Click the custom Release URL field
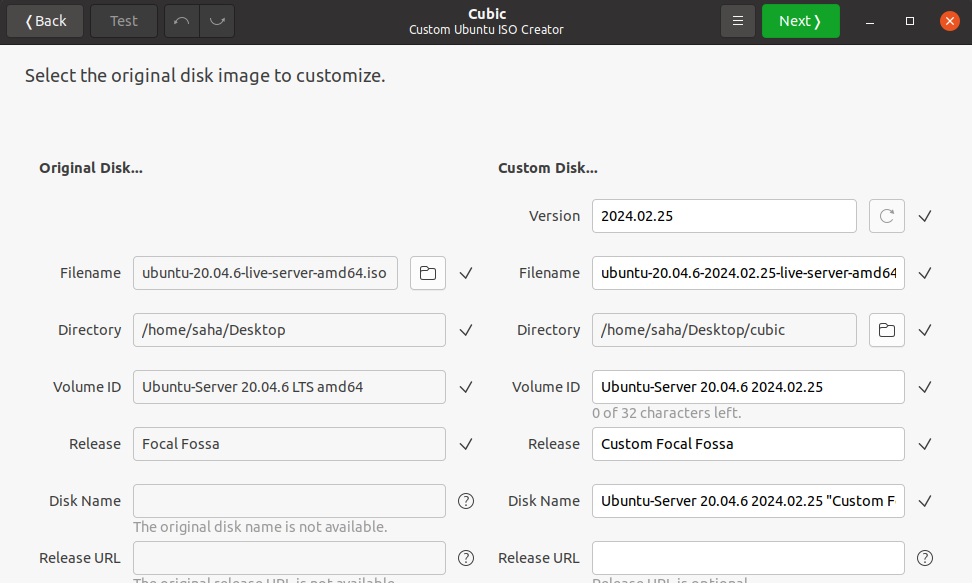 click(x=748, y=558)
